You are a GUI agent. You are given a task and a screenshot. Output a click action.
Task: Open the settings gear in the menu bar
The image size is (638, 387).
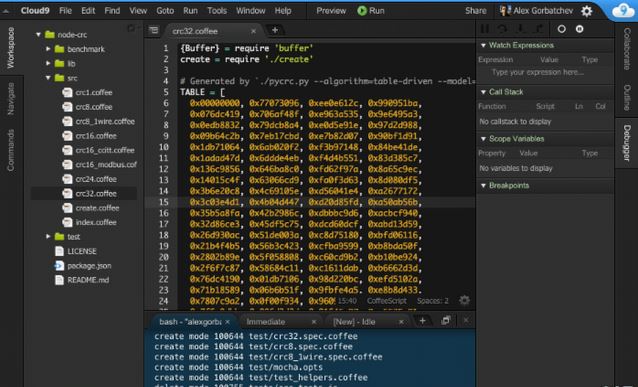coord(586,11)
